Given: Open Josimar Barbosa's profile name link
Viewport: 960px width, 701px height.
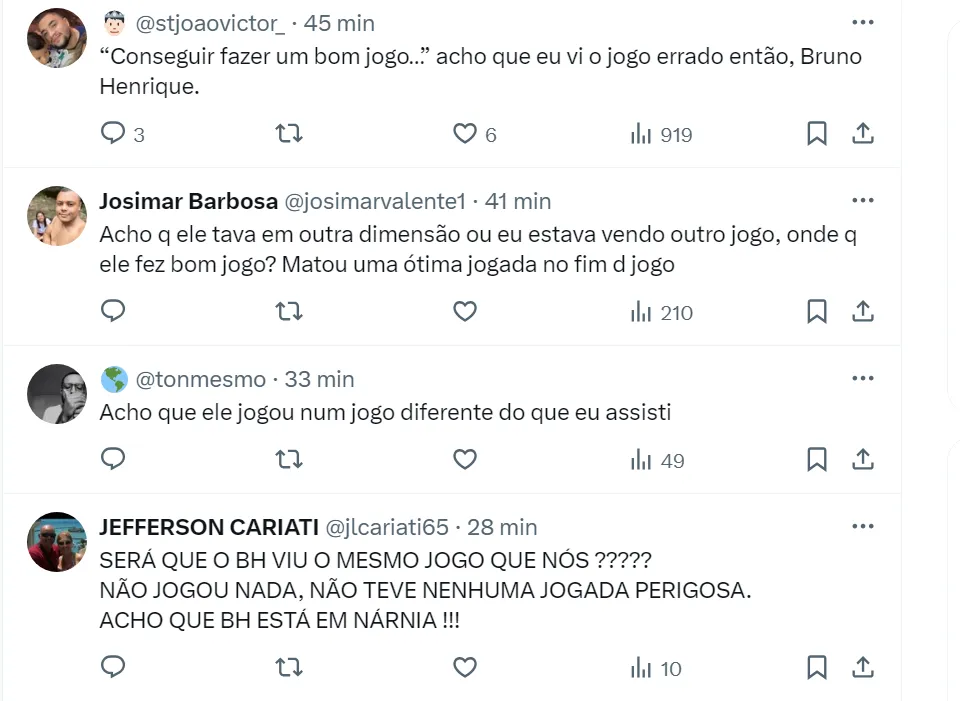Looking at the screenshot, I should [x=188, y=201].
